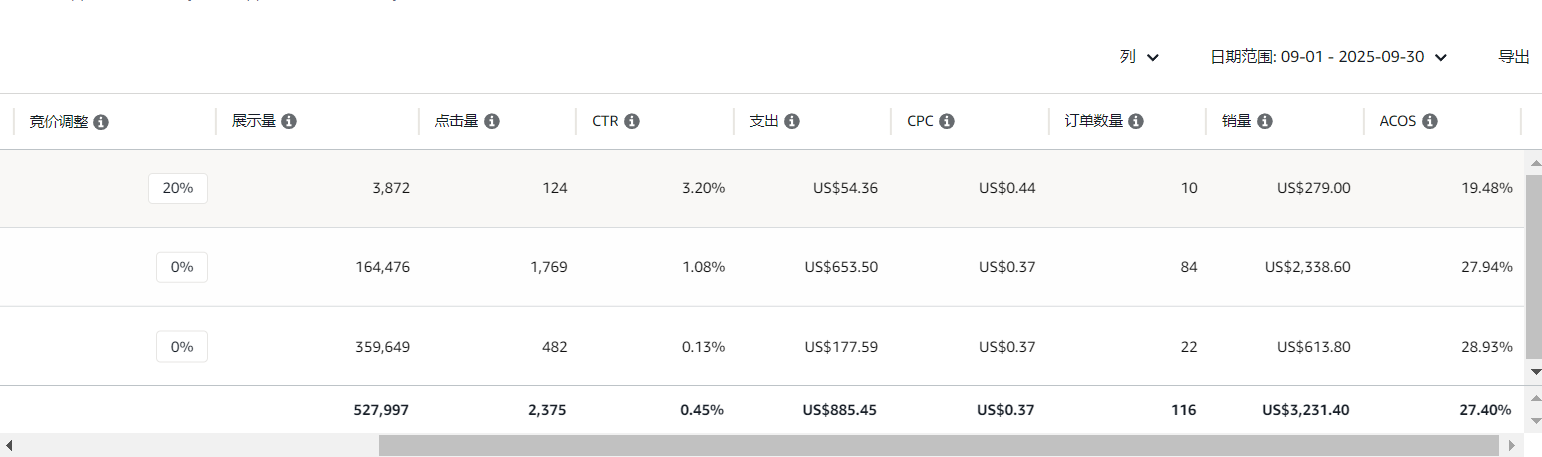Click info icon next to CTR
This screenshot has width=1542, height=457.
pyautogui.click(x=631, y=121)
